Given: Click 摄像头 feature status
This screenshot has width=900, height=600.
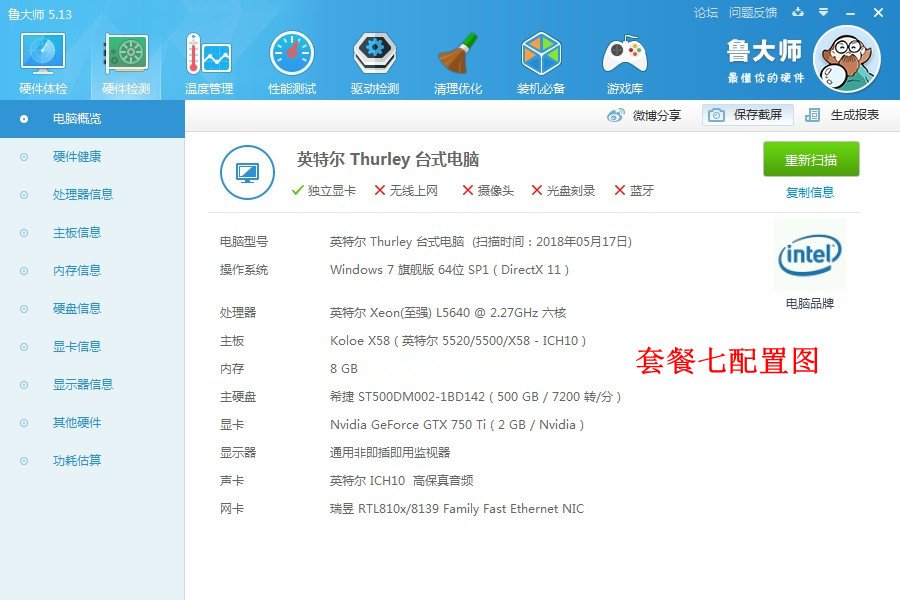Looking at the screenshot, I should pos(488,191).
